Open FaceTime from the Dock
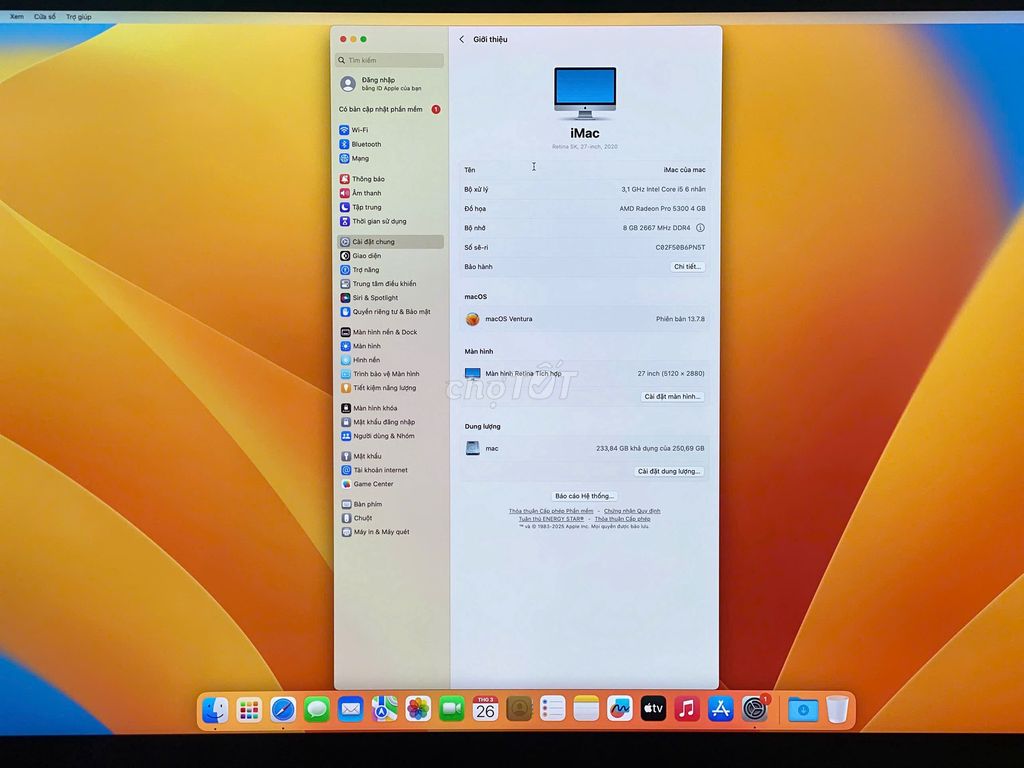The image size is (1024, 768). click(452, 709)
